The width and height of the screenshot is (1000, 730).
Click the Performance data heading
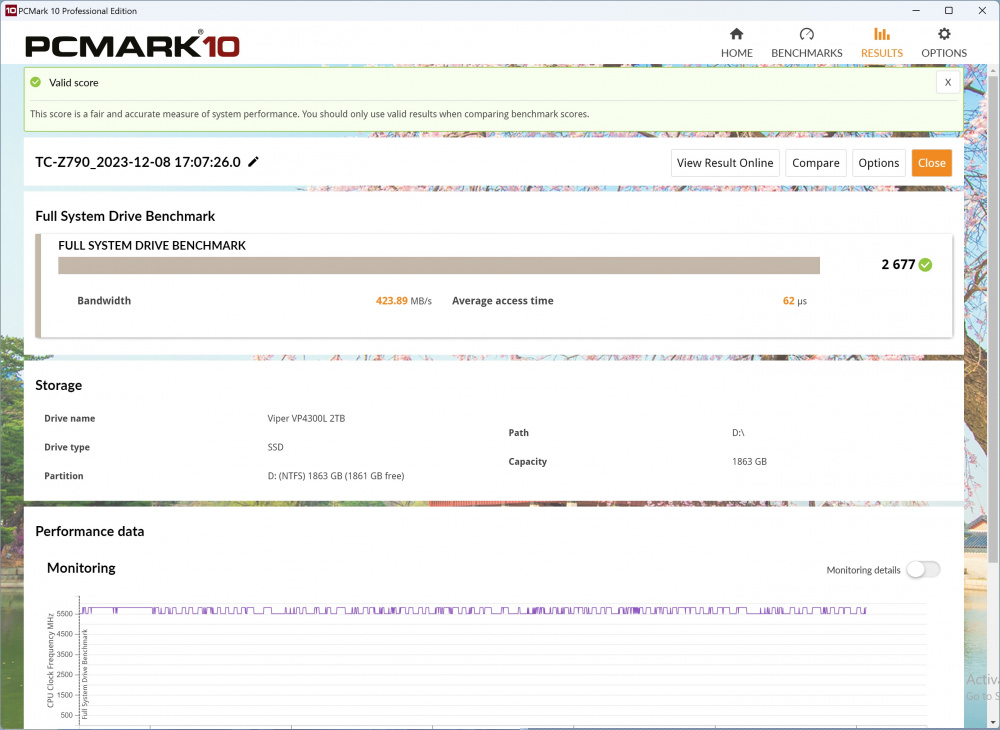click(90, 531)
